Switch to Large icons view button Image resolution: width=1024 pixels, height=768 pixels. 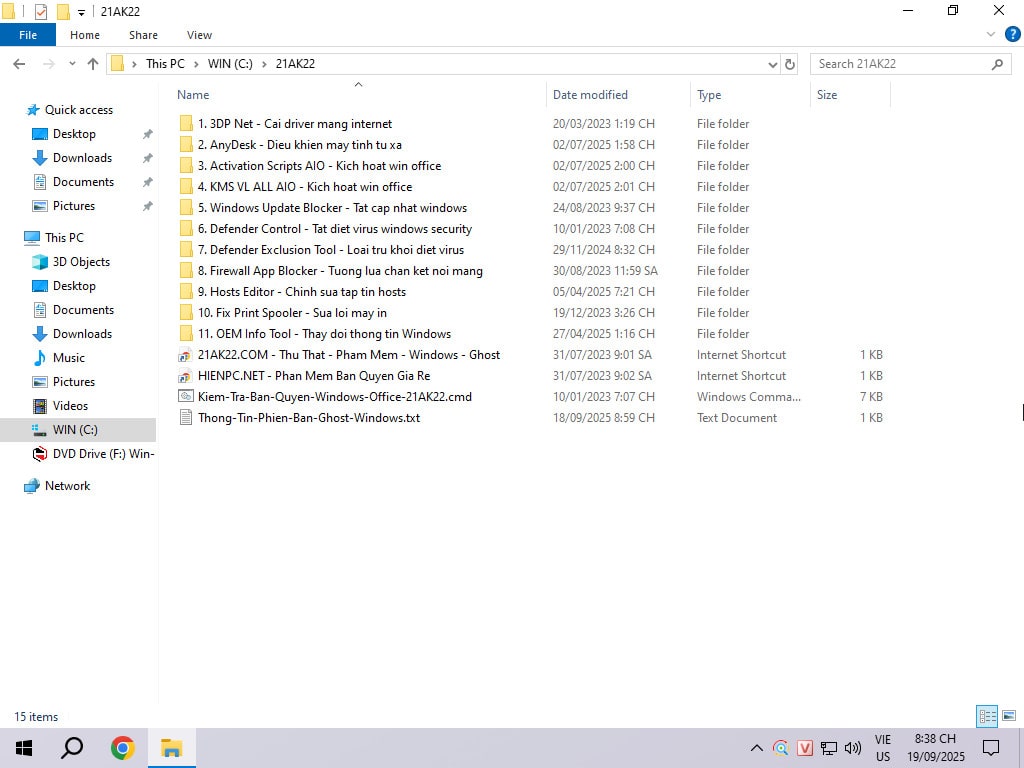click(x=1009, y=716)
